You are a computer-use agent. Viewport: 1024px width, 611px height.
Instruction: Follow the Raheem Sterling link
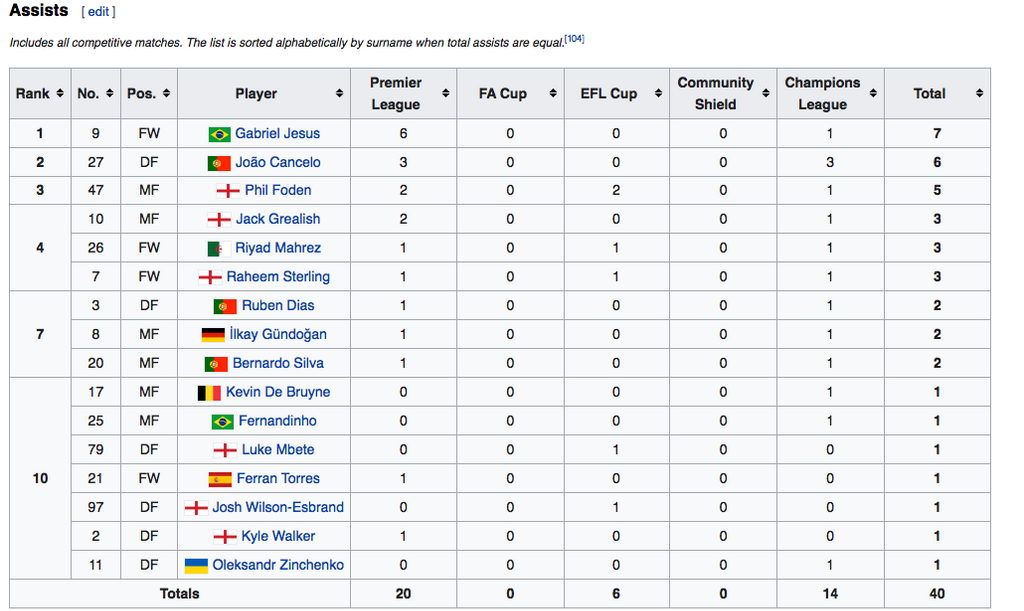pos(278,277)
